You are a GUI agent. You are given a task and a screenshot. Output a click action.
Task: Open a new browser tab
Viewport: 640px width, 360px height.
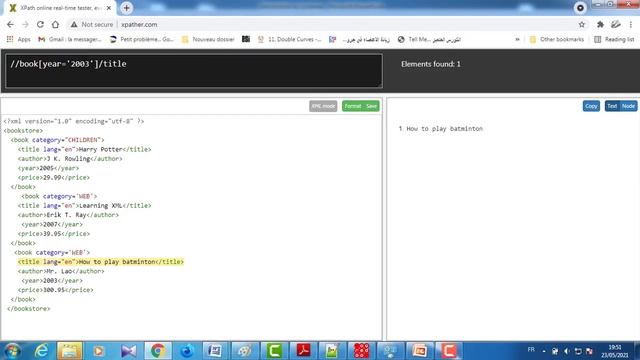coord(127,8)
